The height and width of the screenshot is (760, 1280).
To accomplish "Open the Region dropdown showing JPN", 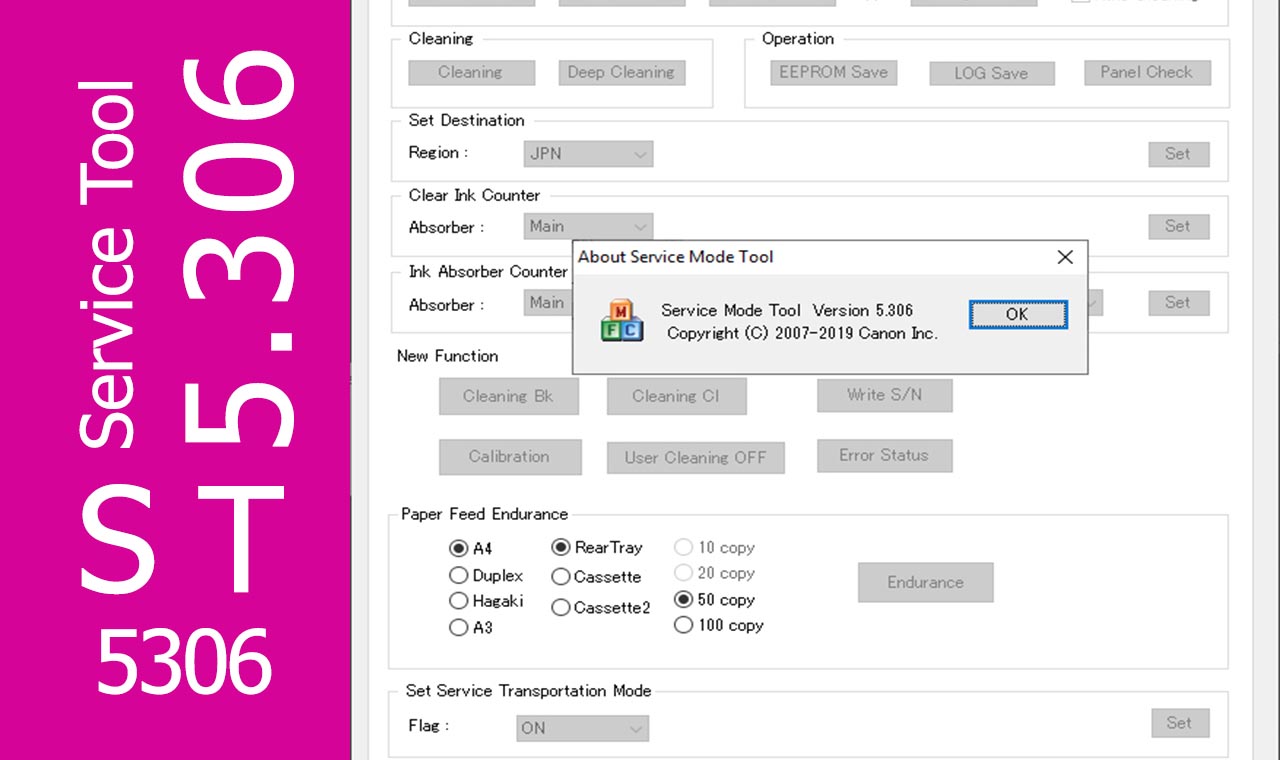I will pyautogui.click(x=588, y=154).
